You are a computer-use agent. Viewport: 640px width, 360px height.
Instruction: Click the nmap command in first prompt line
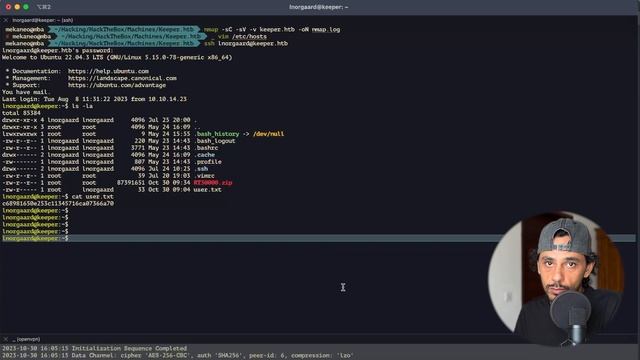272,29
